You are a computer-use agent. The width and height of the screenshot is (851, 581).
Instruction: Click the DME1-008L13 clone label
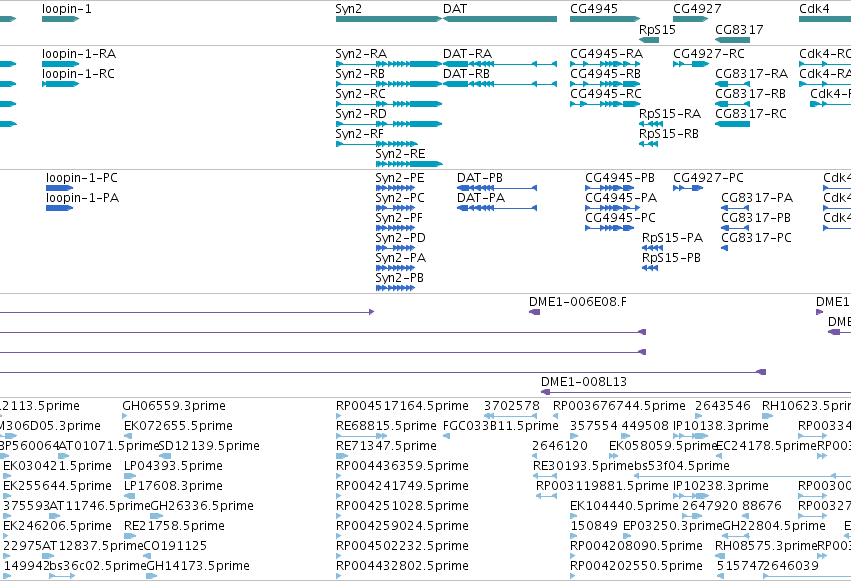pyautogui.click(x=583, y=382)
